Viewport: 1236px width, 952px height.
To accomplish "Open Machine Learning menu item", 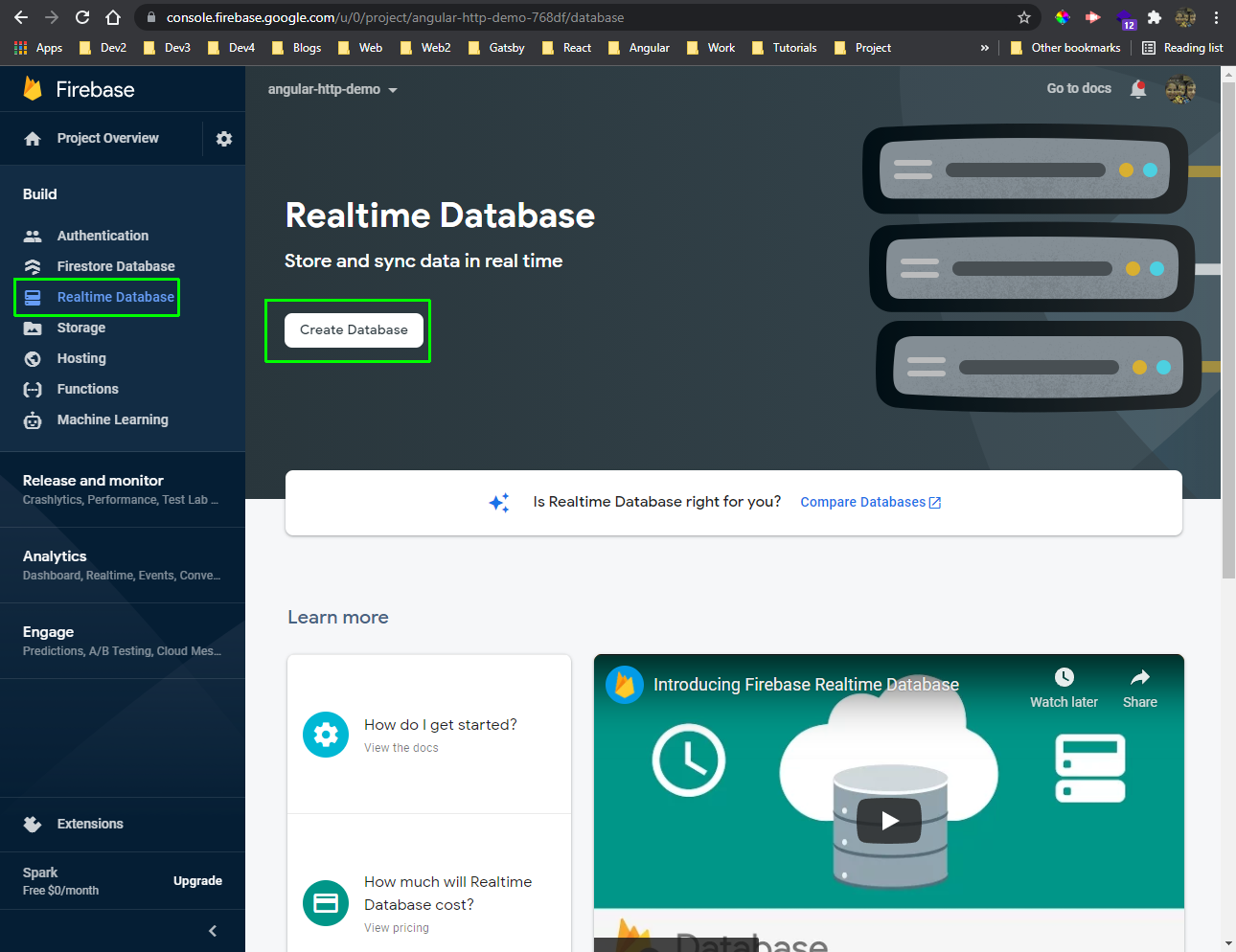I will [x=112, y=419].
